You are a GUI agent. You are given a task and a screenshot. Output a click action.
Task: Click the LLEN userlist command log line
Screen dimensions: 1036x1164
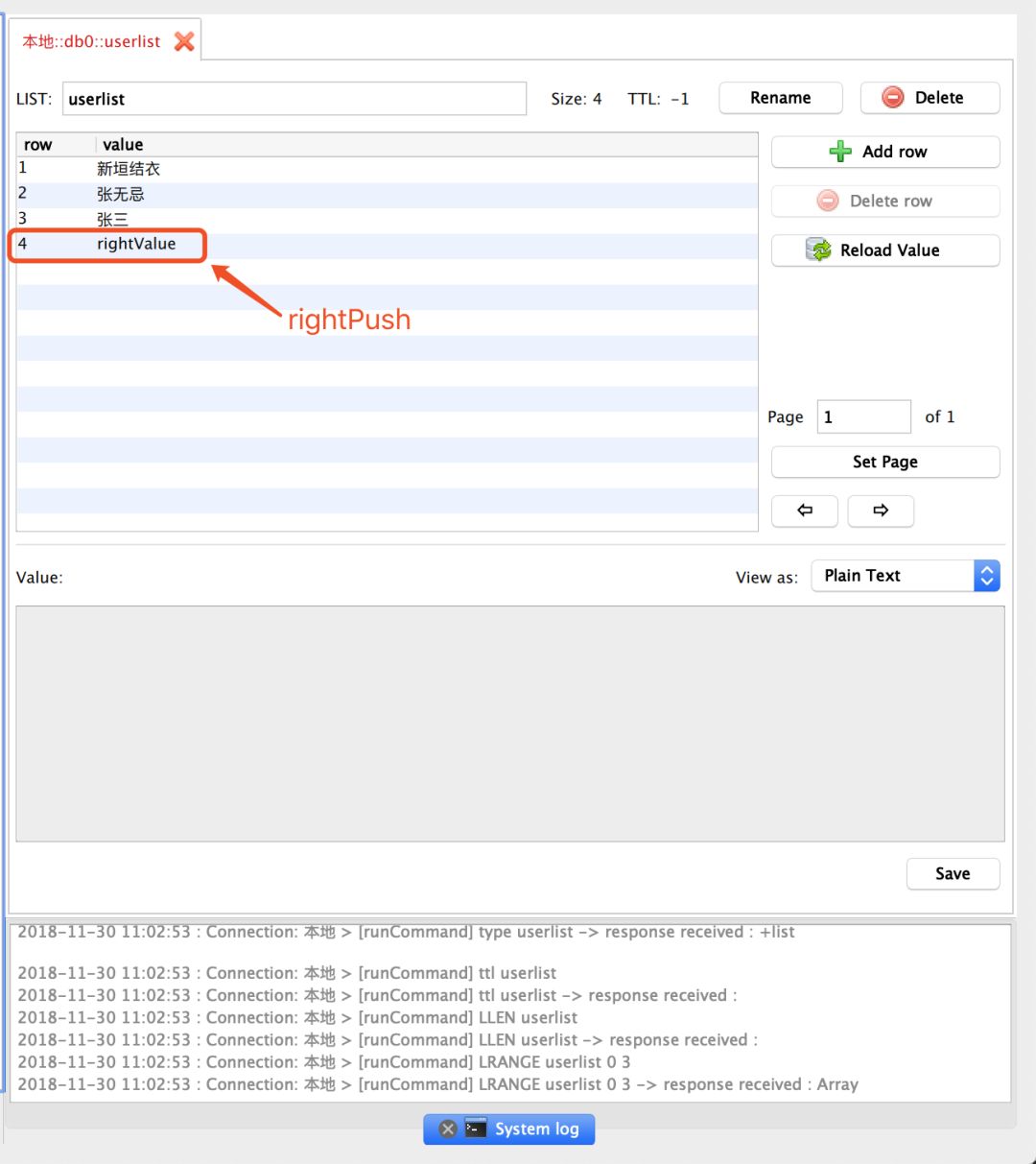(x=297, y=1017)
